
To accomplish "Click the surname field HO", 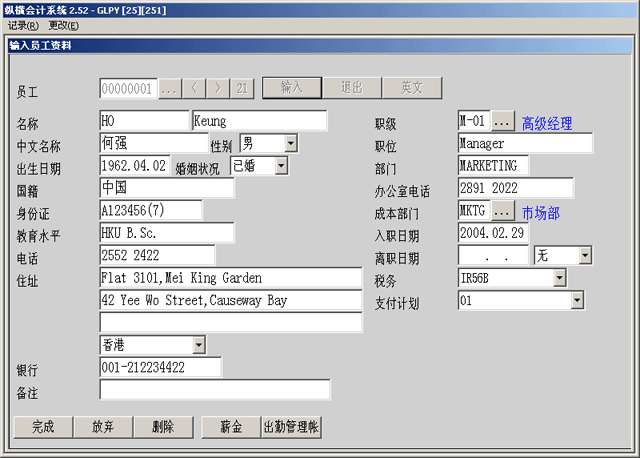I will (144, 121).
